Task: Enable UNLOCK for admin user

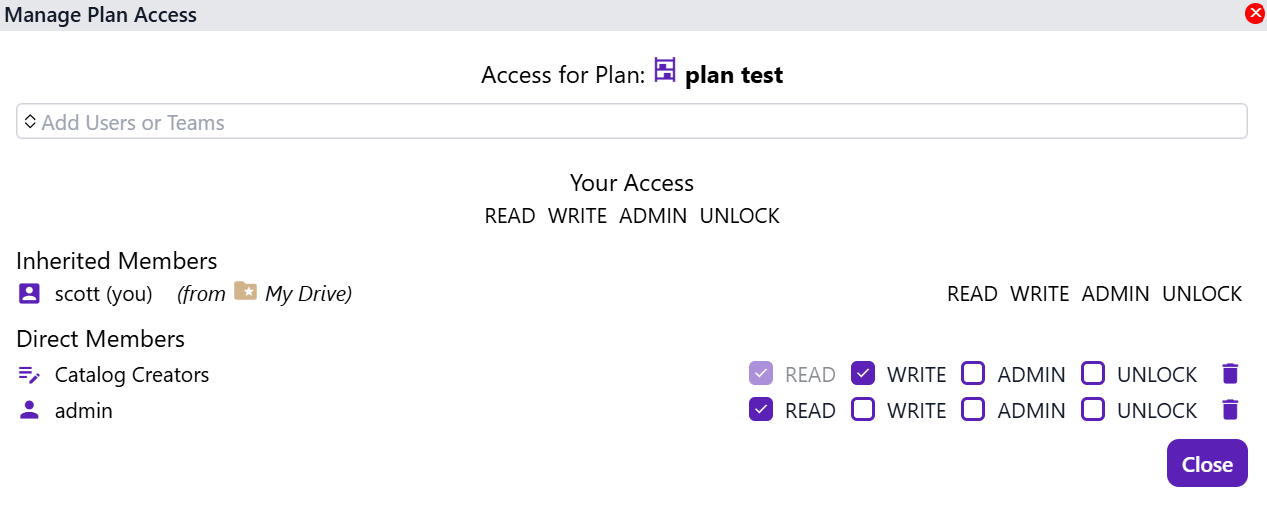Action: click(1093, 410)
